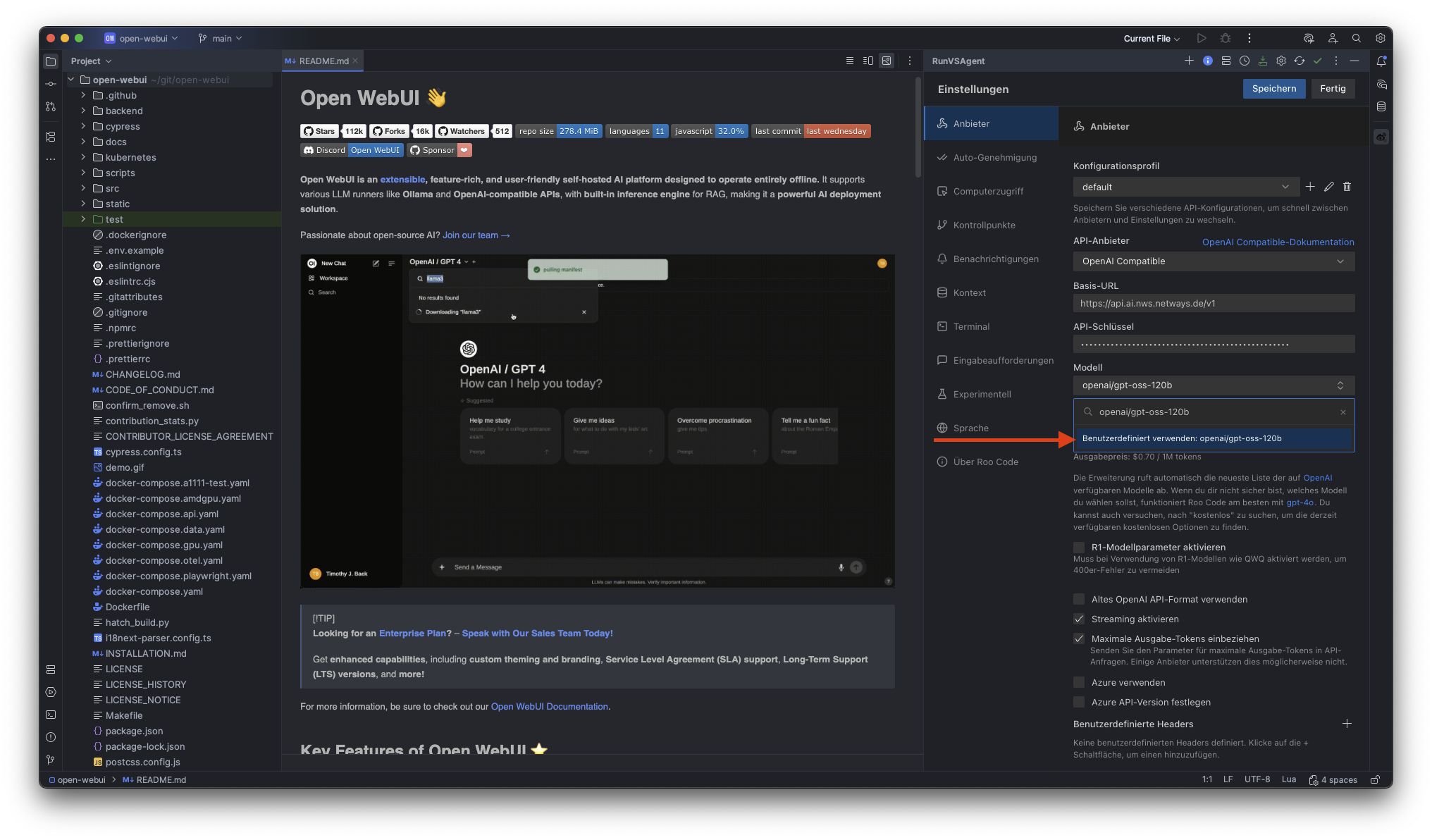Image resolution: width=1432 pixels, height=840 pixels.
Task: Select the Computerzugriff settings tab
Action: [992, 191]
